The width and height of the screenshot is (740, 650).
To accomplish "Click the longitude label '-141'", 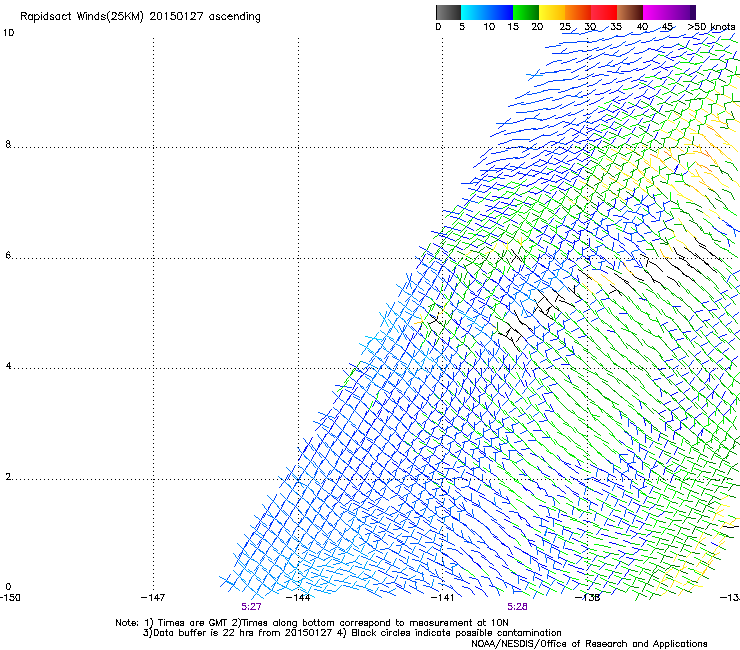I will click(x=443, y=597).
